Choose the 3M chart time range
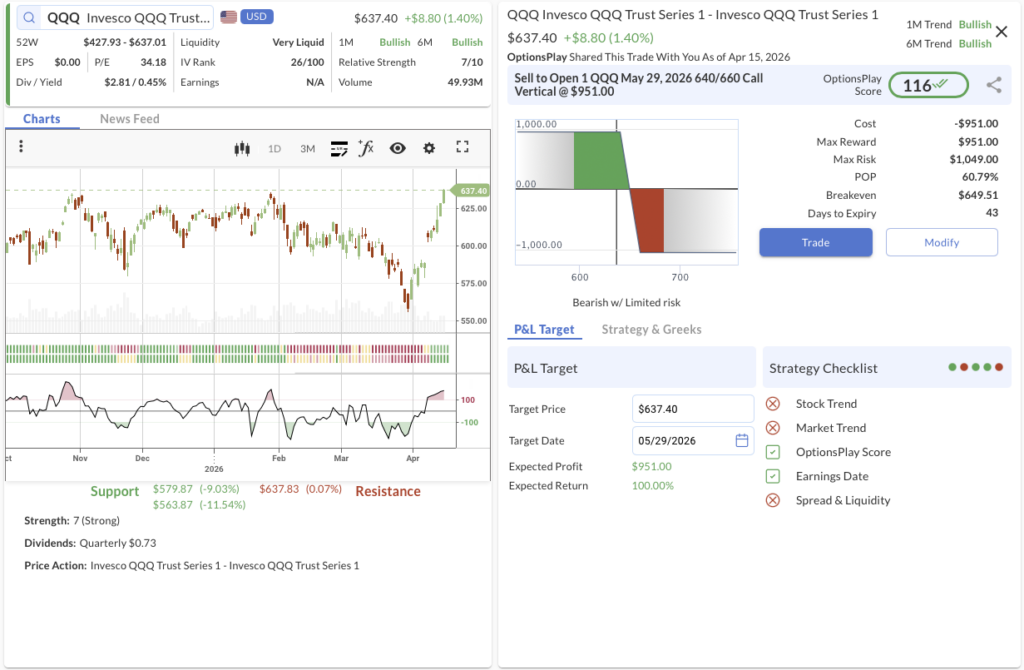1024x670 pixels. pos(307,148)
